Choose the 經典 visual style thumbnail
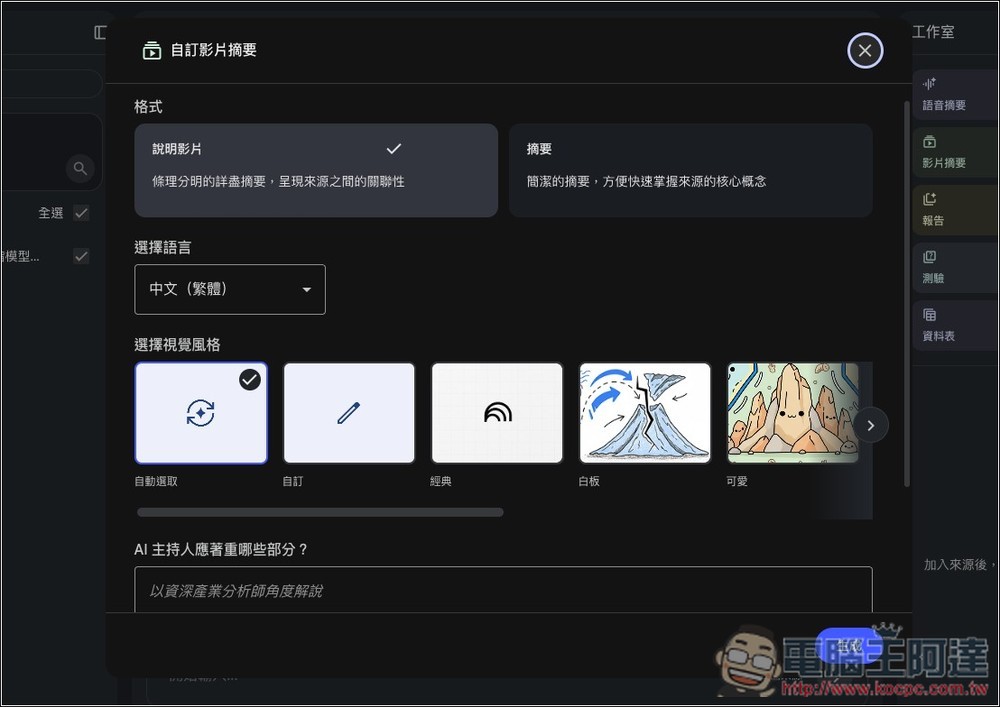Viewport: 1000px width, 707px height. (x=497, y=413)
